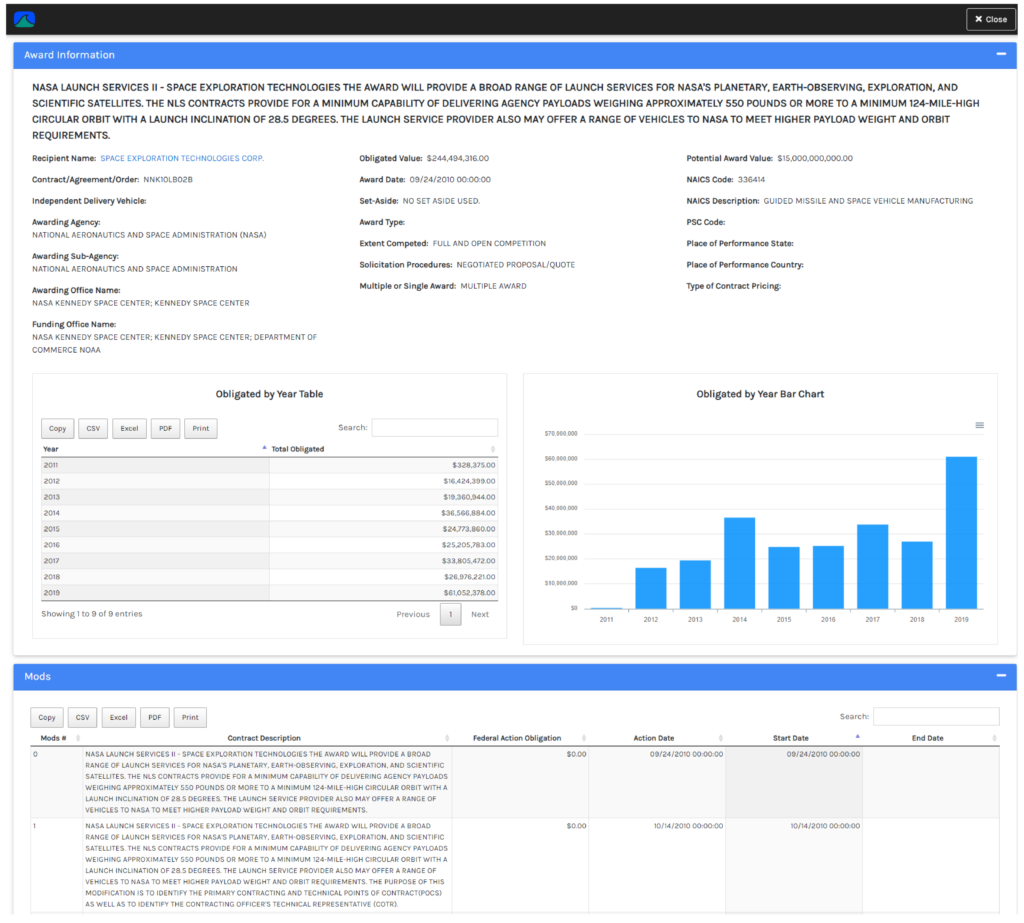Click the 2018 bar in chart

917,575
